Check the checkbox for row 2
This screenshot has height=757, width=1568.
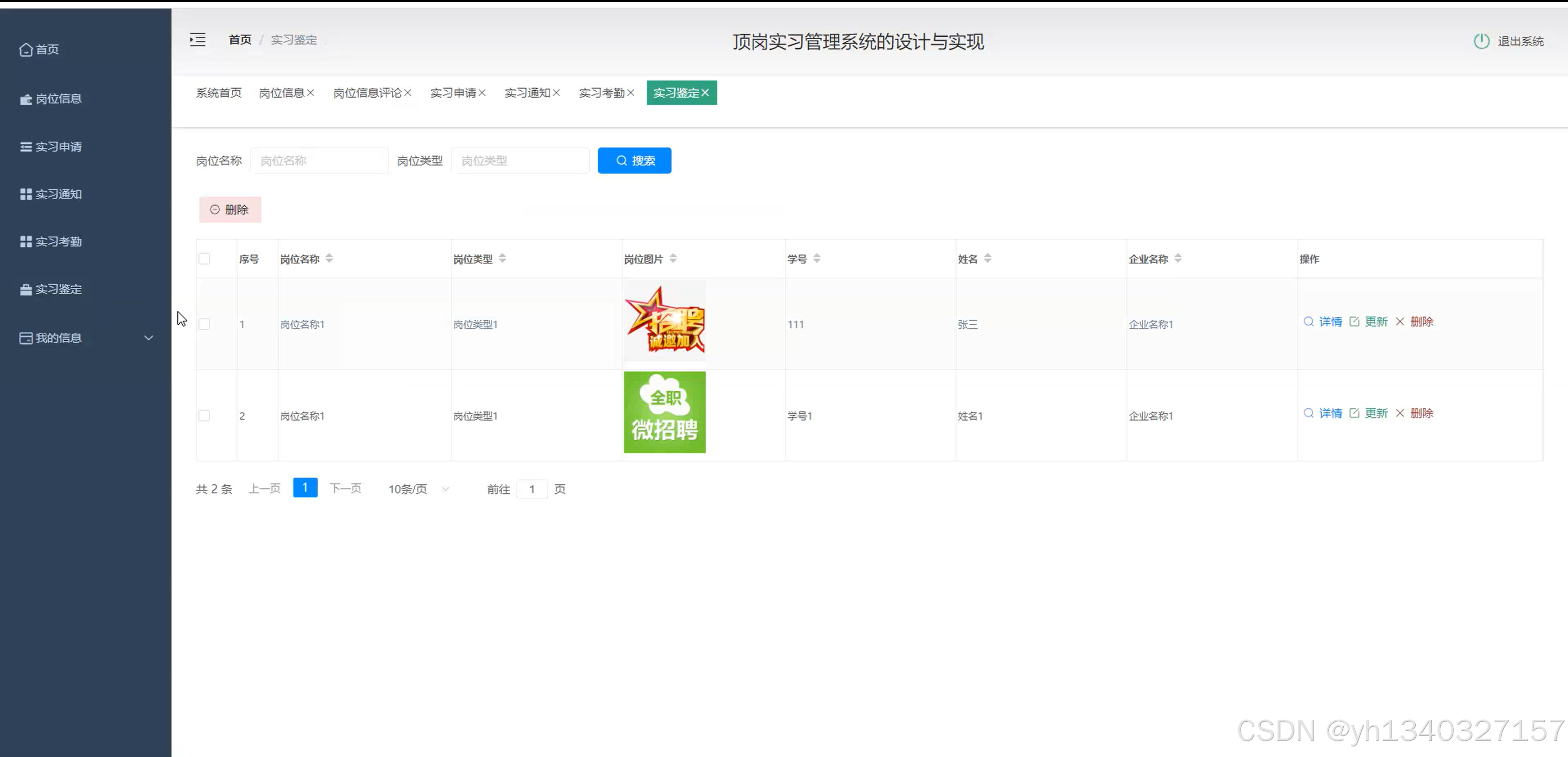(205, 415)
